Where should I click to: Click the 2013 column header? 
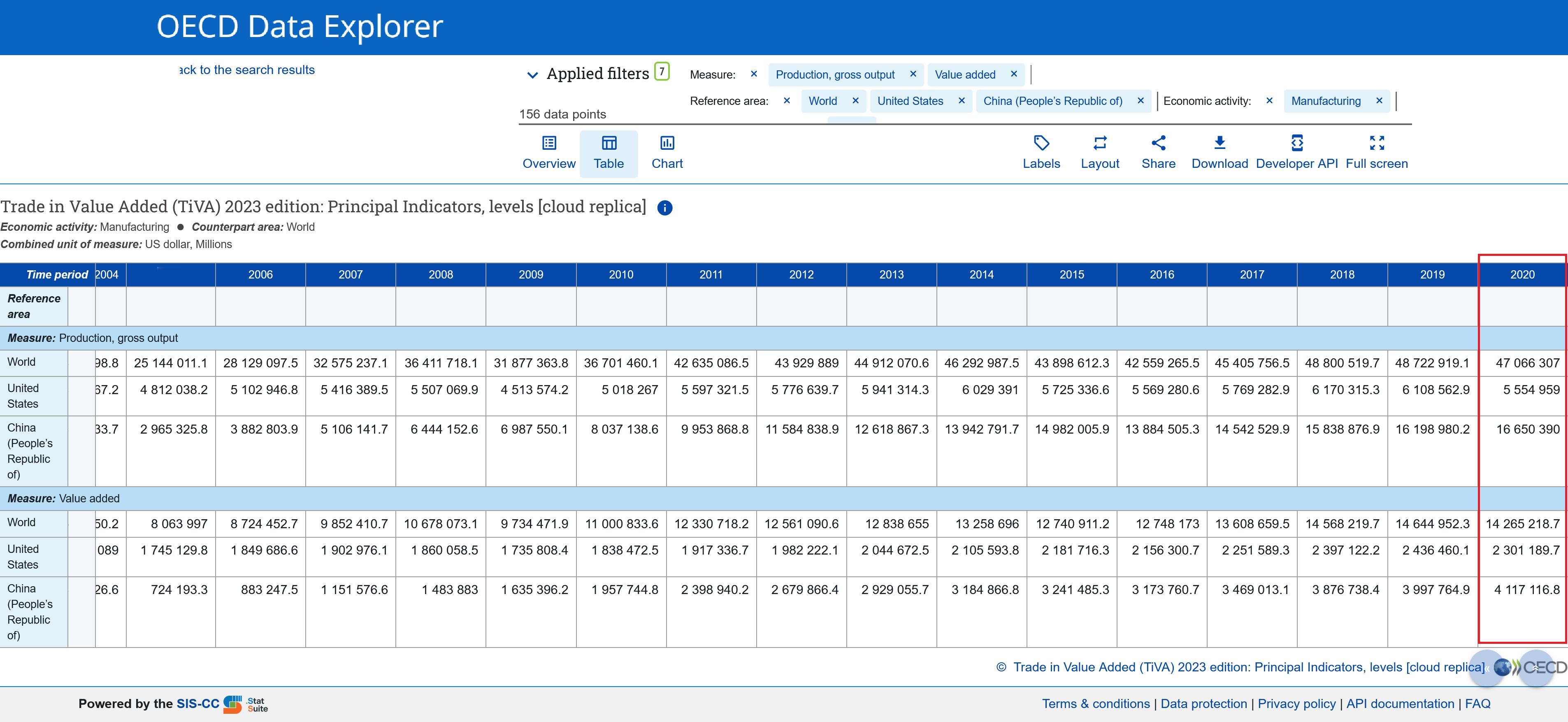pos(891,274)
